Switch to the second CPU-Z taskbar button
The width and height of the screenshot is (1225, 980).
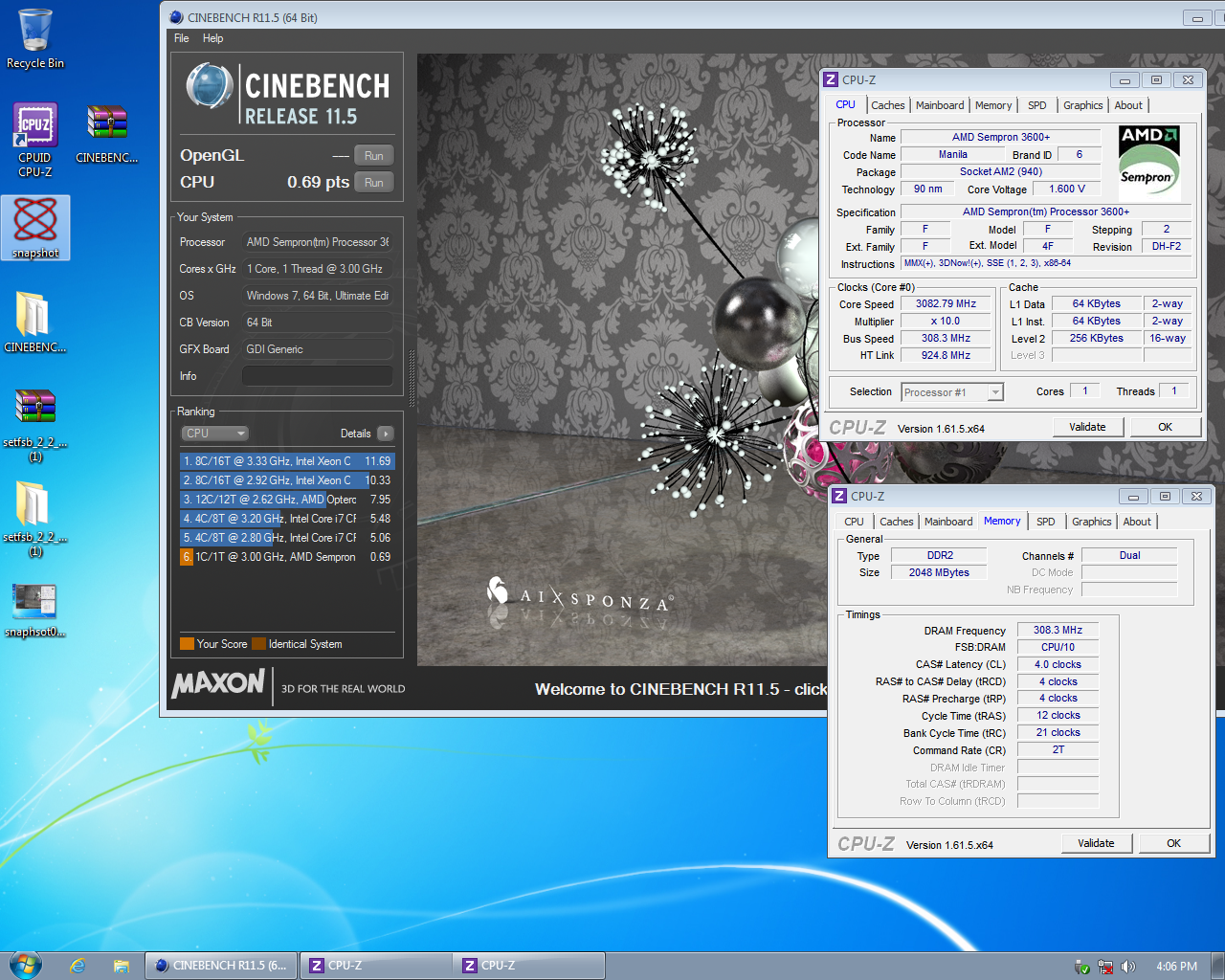click(x=529, y=966)
